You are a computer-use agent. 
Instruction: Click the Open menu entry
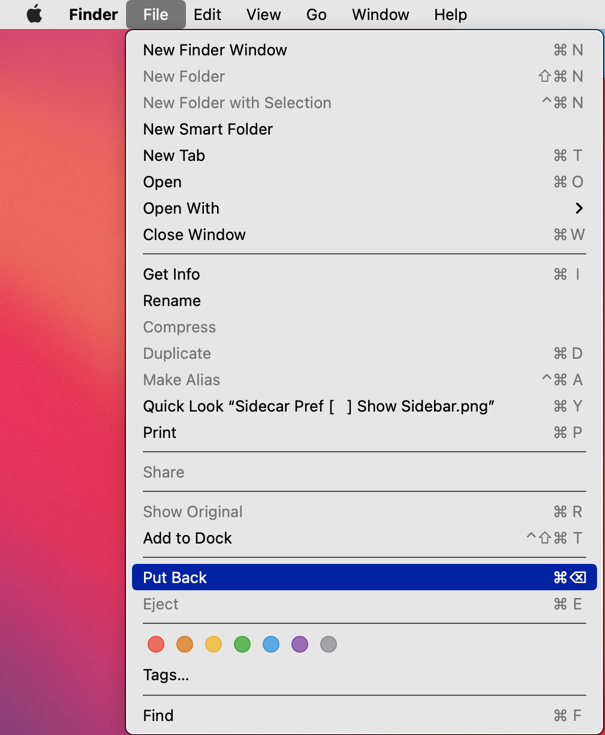click(364, 182)
